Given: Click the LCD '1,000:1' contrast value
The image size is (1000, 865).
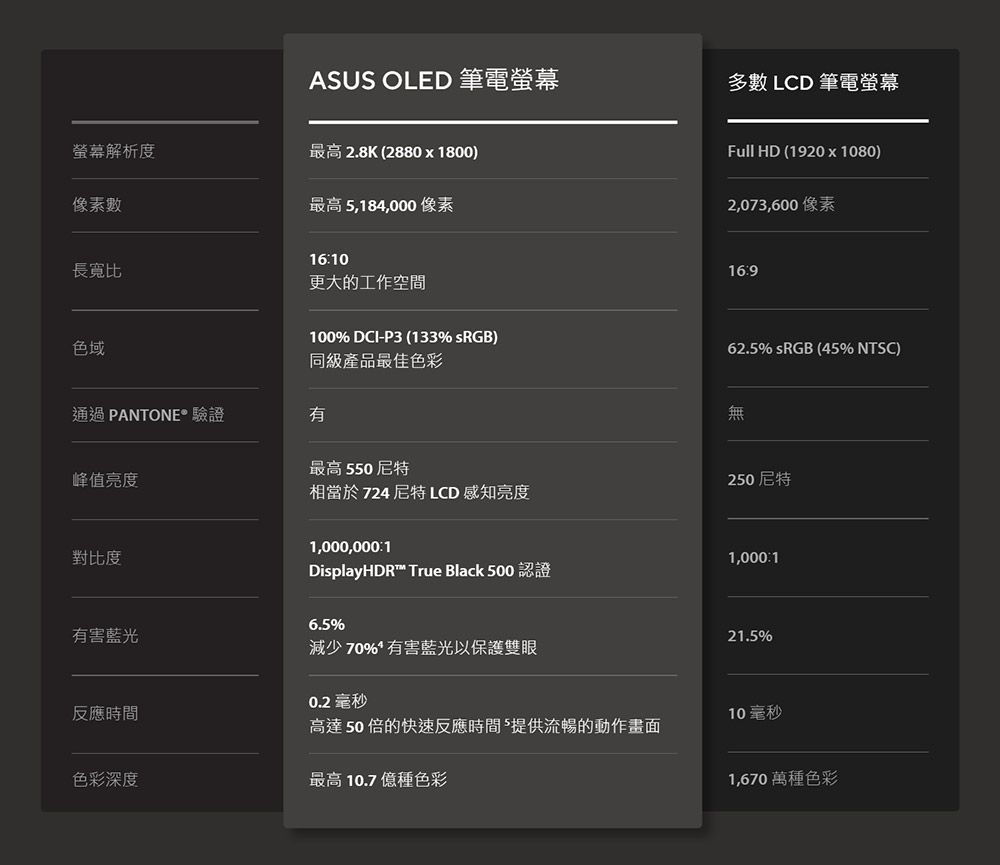Looking at the screenshot, I should pyautogui.click(x=753, y=558).
